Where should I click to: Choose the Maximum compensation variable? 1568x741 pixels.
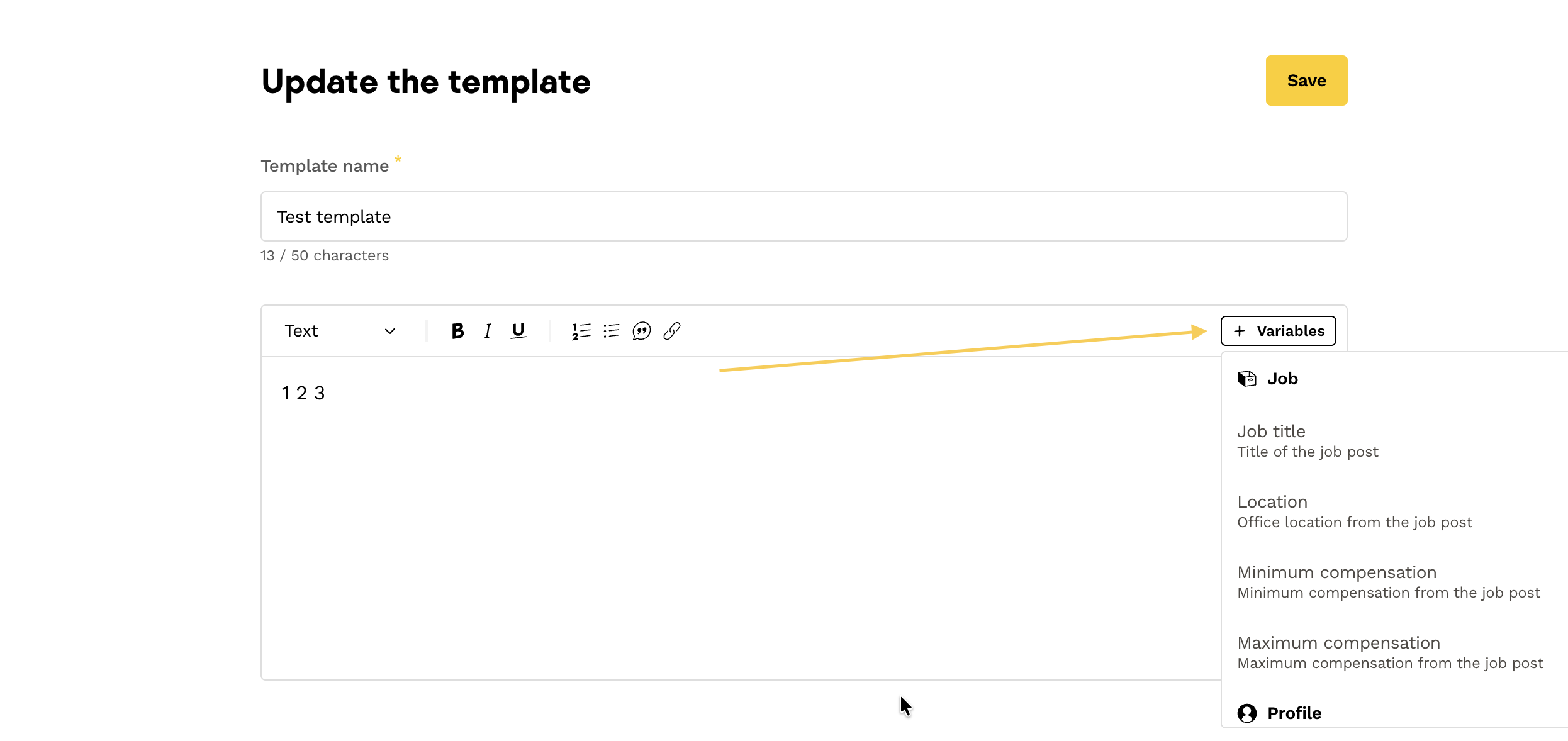[x=1389, y=652]
